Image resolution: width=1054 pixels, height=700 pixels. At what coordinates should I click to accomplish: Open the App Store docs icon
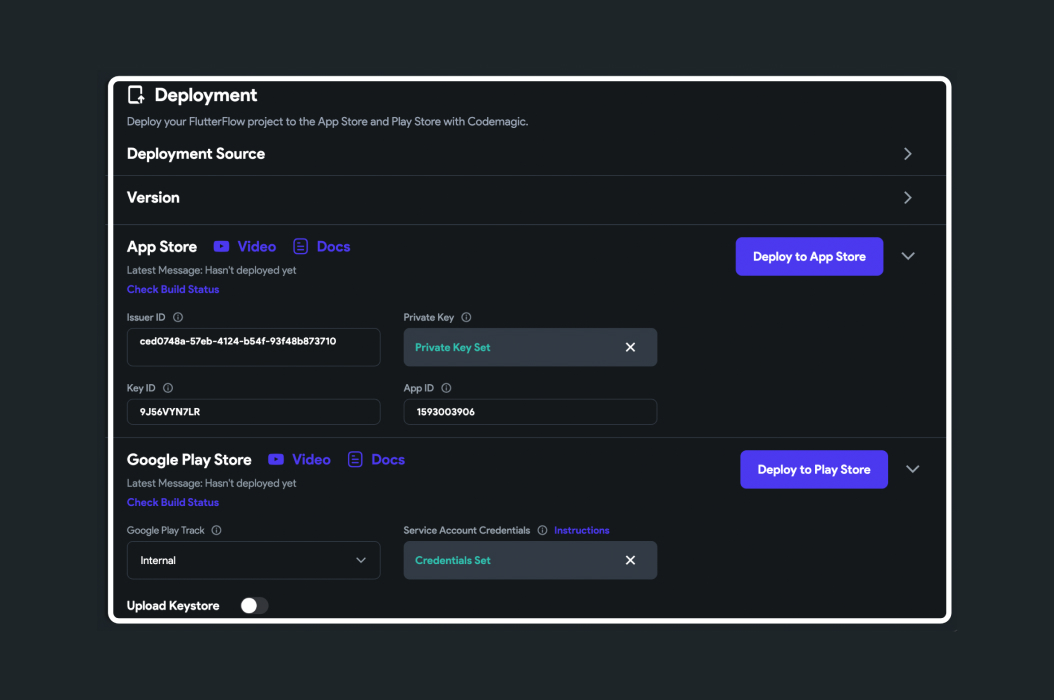click(300, 247)
